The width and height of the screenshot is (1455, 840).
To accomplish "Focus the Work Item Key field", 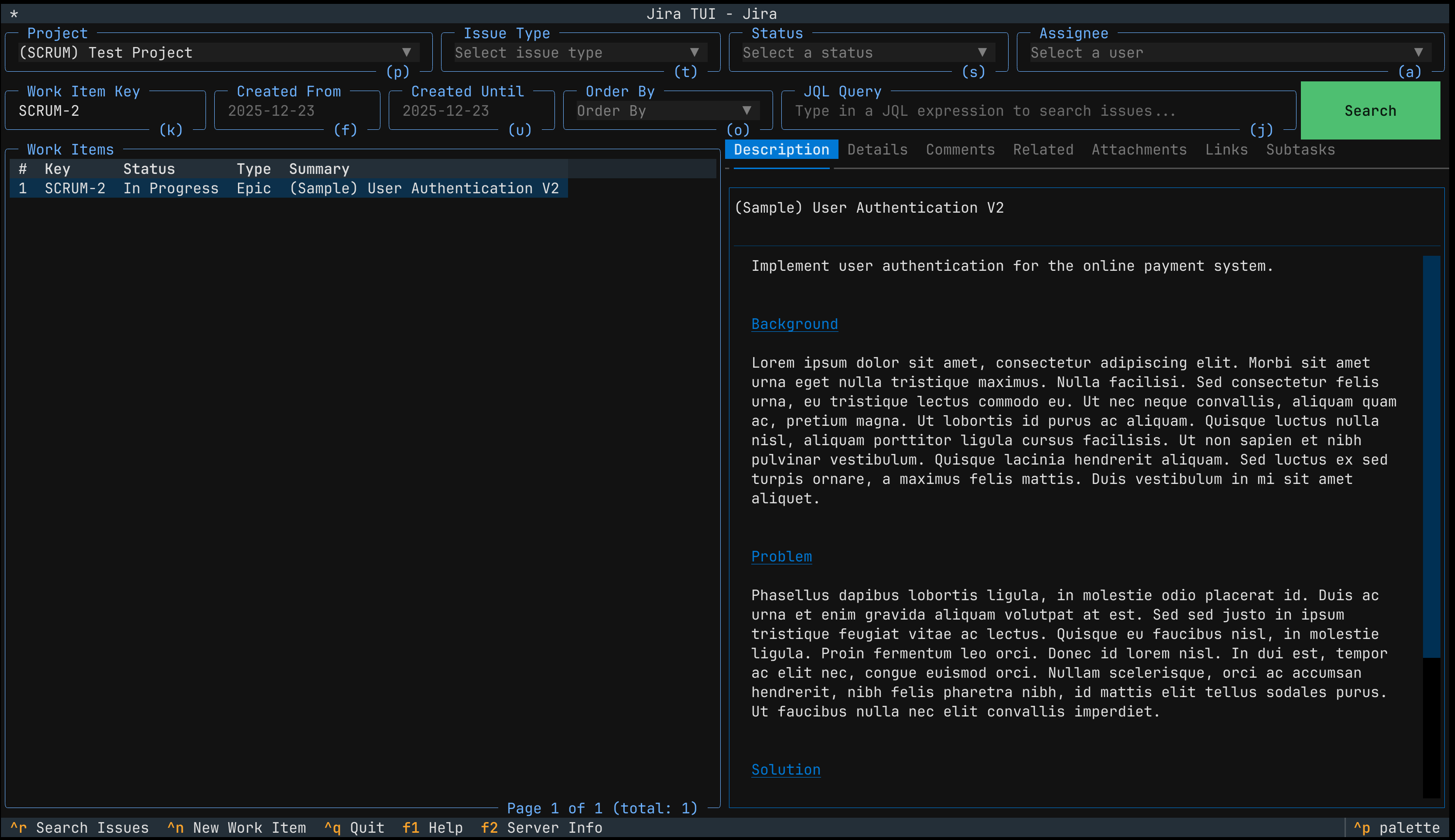I will click(x=105, y=111).
